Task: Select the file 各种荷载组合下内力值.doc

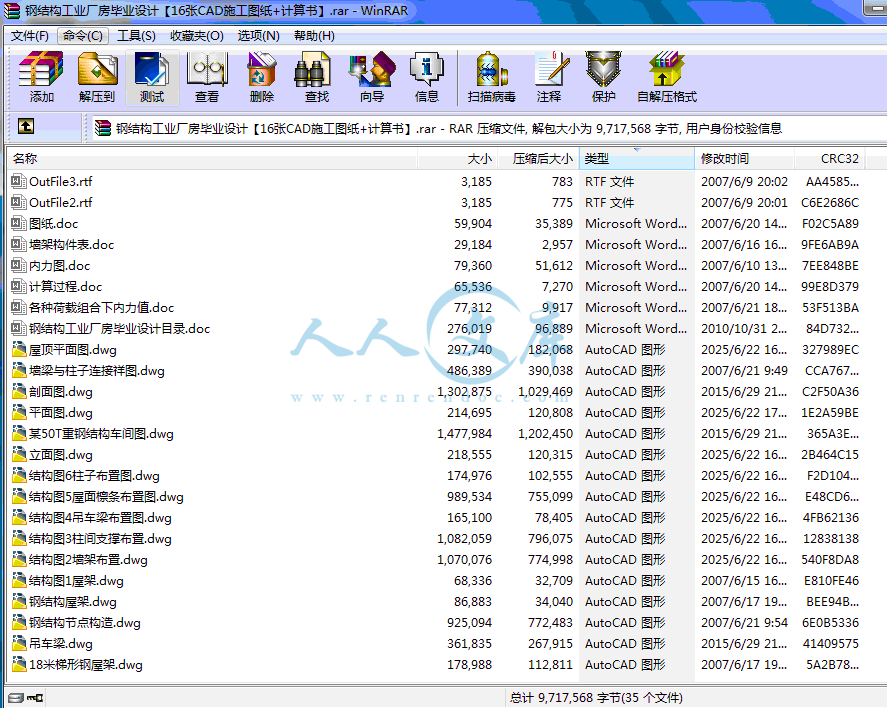Action: (101, 307)
